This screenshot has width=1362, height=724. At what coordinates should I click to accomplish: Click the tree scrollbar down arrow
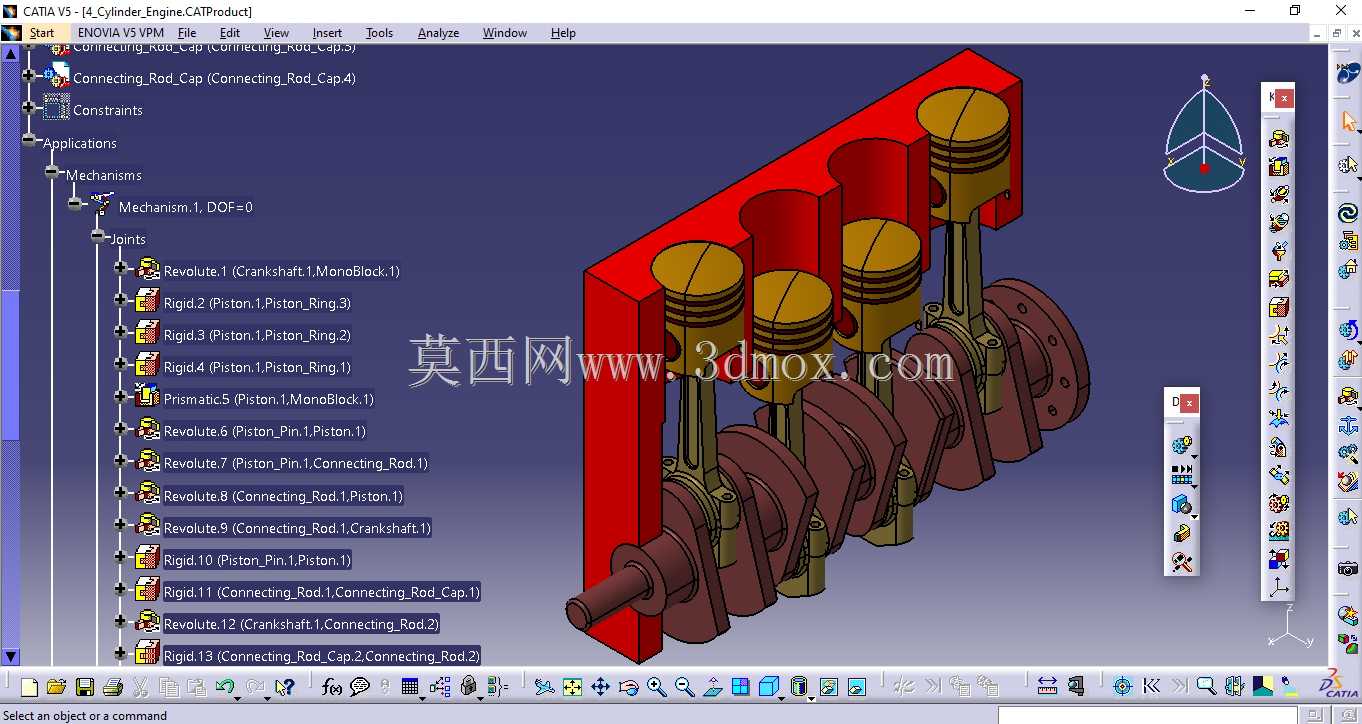coord(10,657)
